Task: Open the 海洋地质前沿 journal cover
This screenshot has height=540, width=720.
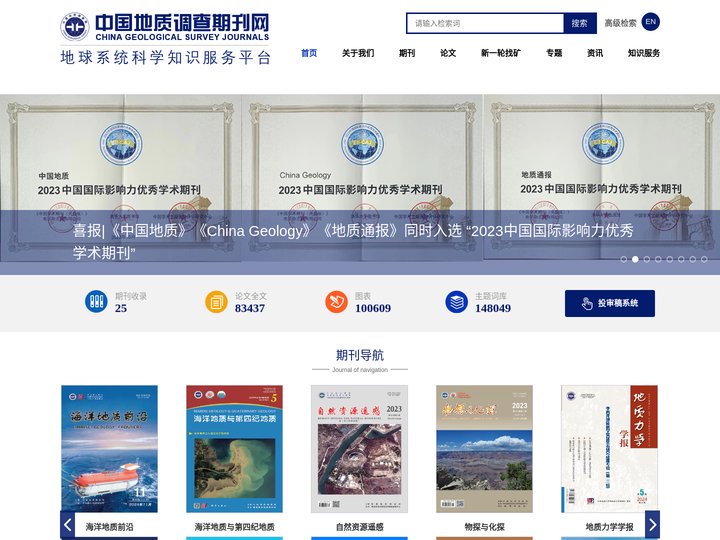Action: coord(109,449)
